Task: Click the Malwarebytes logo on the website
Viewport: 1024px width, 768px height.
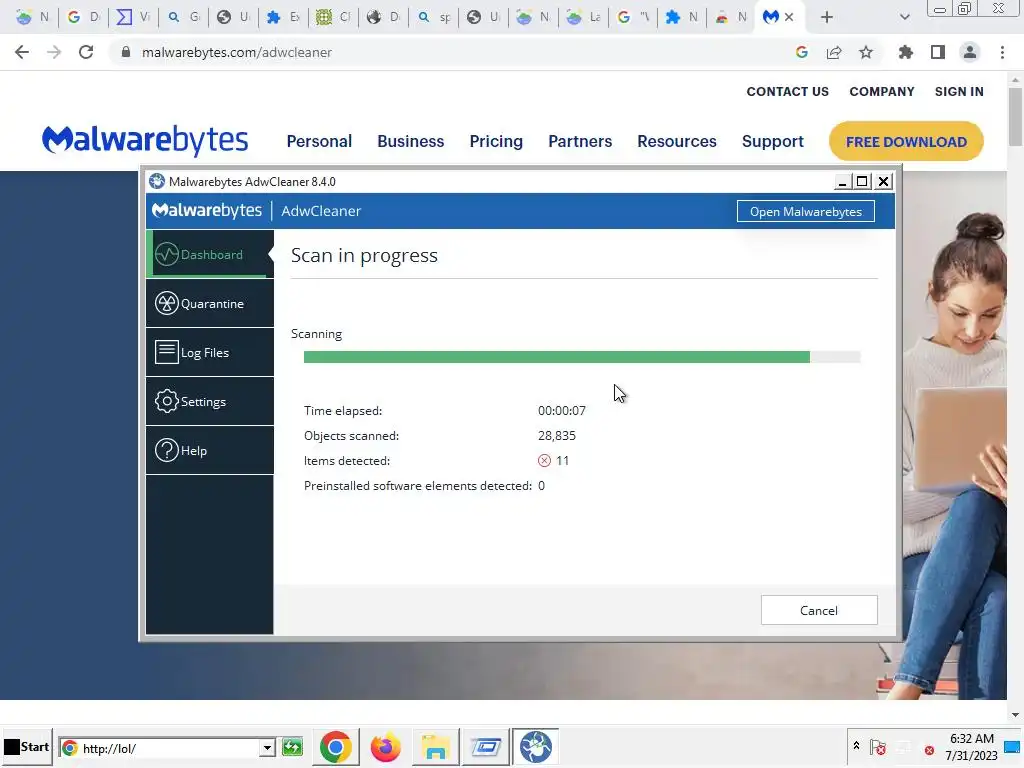Action: (145, 140)
